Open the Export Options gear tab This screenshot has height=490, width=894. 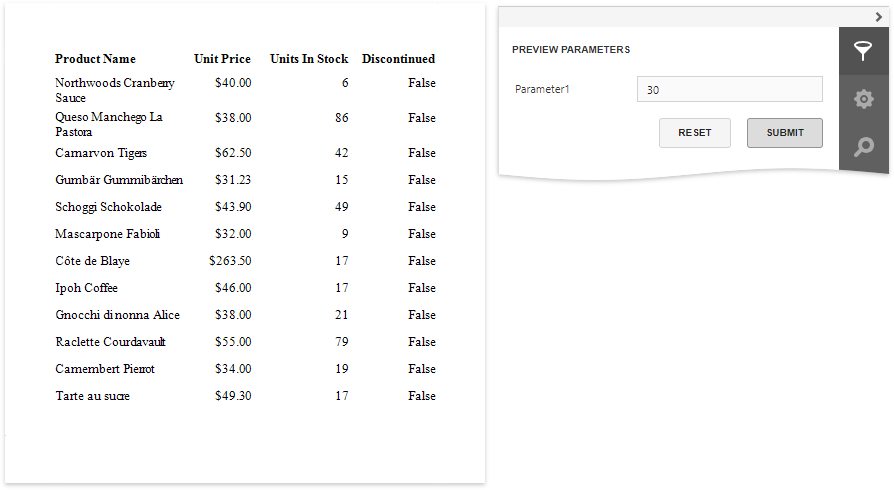[863, 99]
